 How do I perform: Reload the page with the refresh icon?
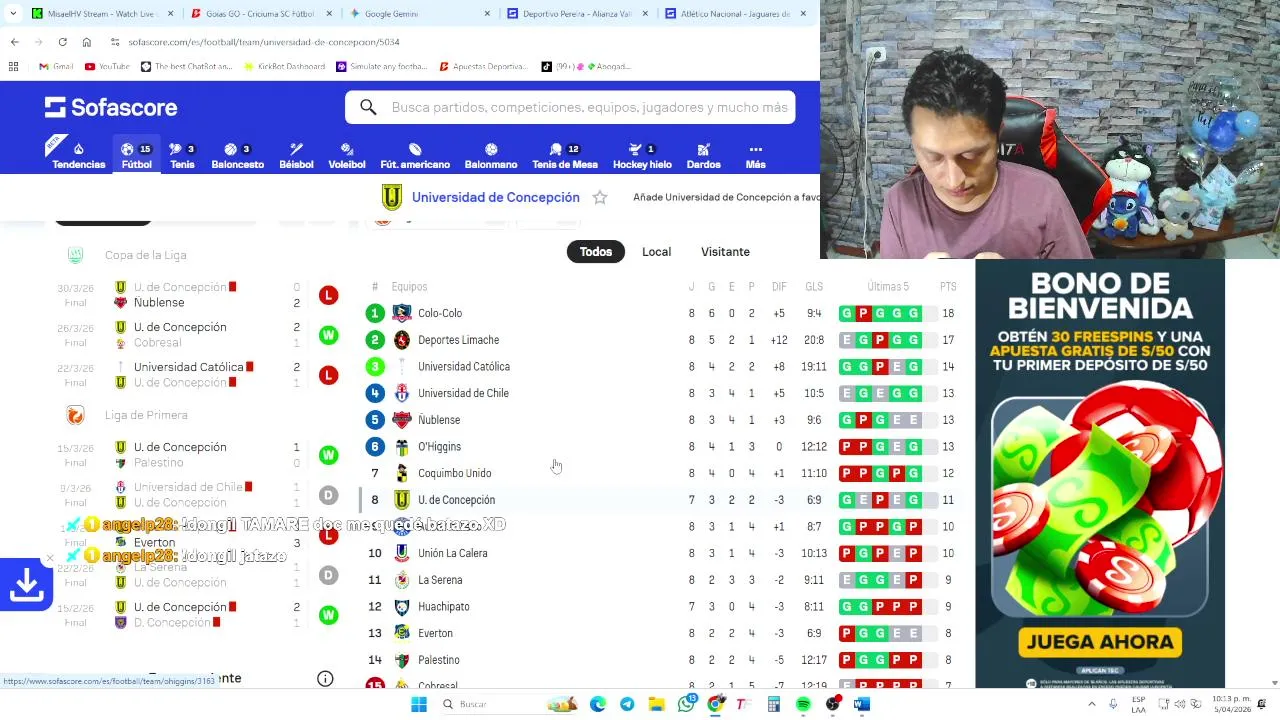62,42
